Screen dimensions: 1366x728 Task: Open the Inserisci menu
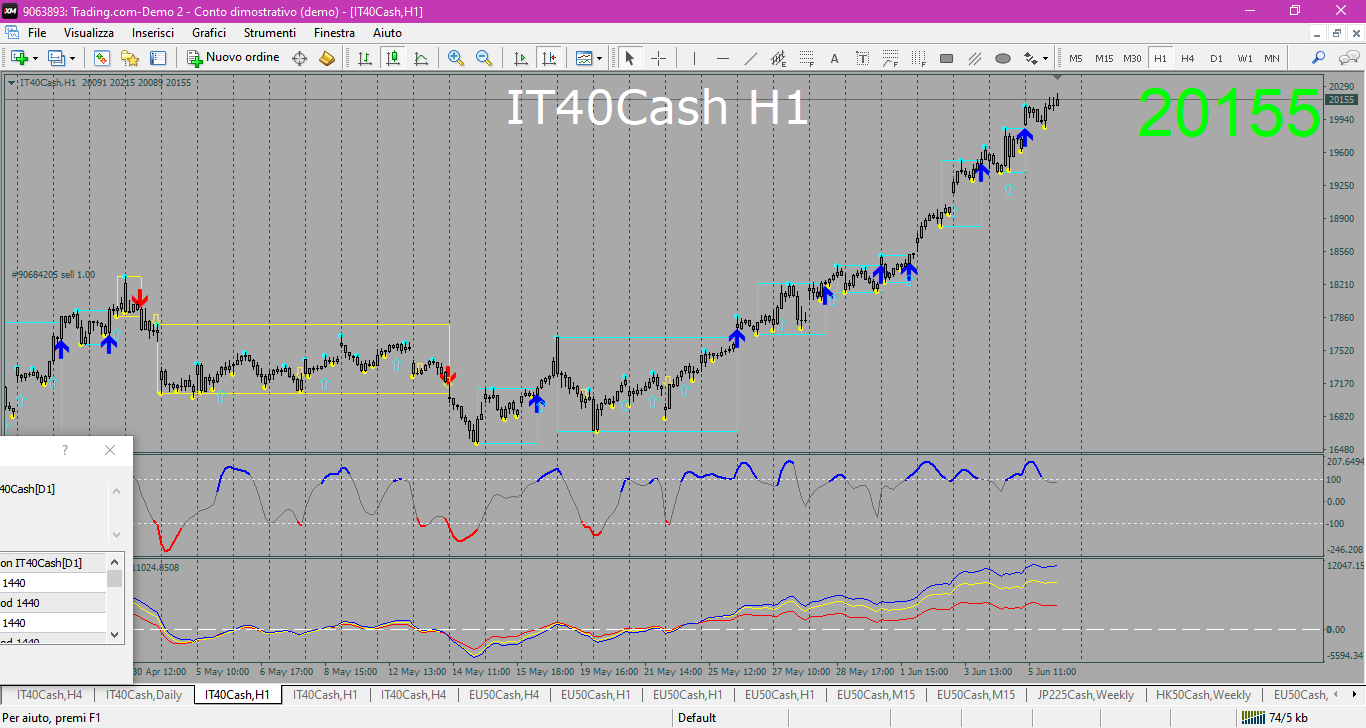pyautogui.click(x=153, y=33)
